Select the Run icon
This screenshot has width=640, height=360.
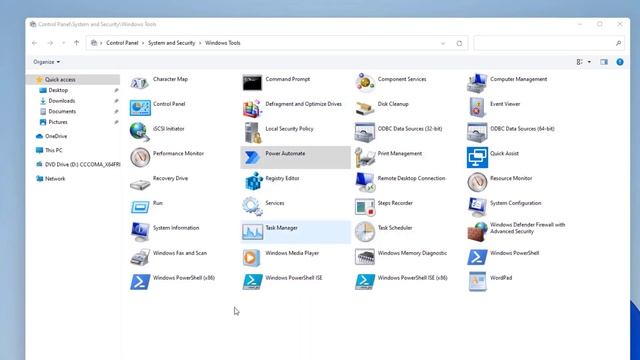(140, 207)
